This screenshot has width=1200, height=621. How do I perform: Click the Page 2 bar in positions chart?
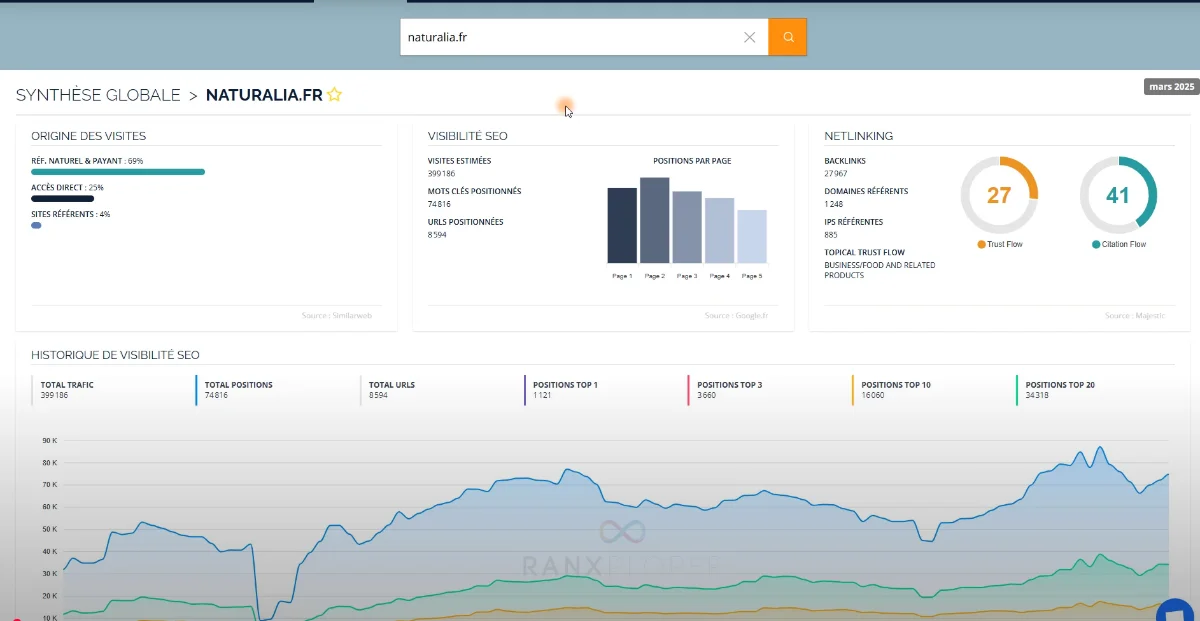655,220
